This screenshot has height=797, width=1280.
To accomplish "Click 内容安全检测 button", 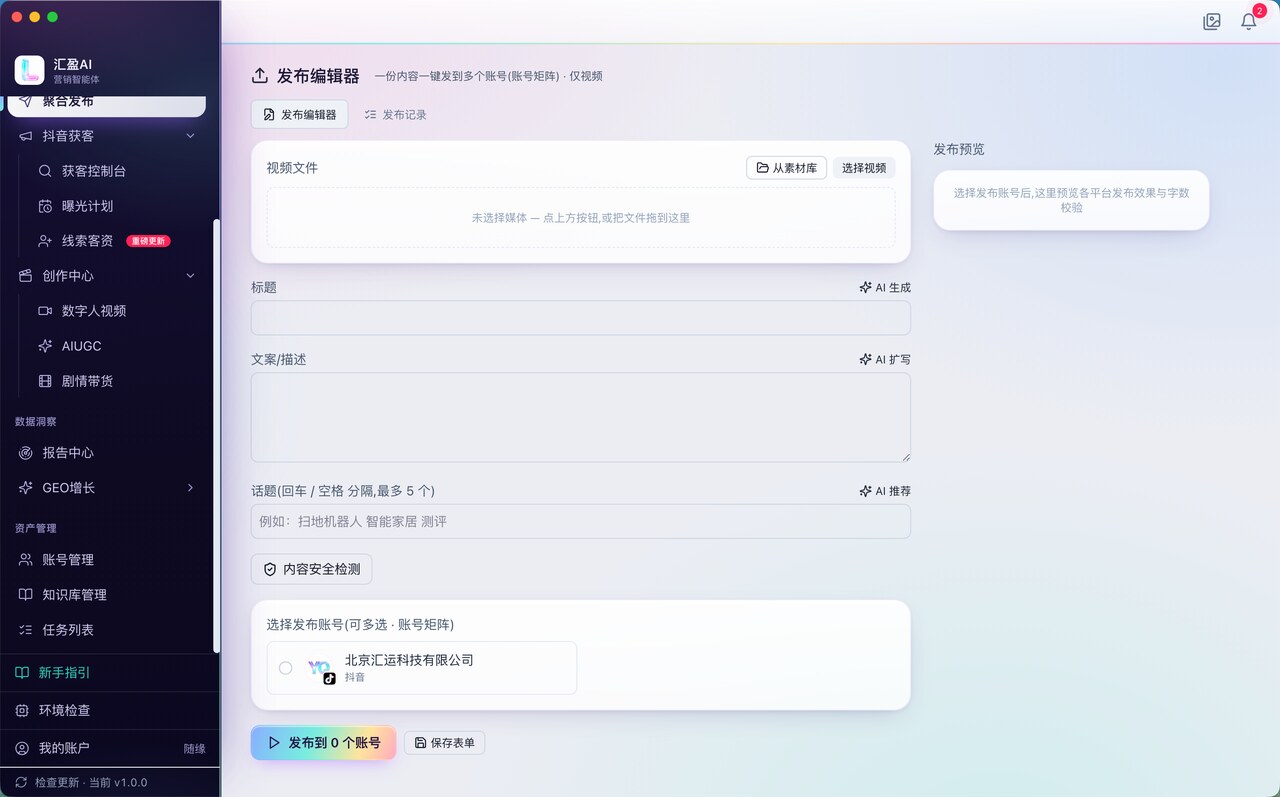I will pyautogui.click(x=312, y=569).
